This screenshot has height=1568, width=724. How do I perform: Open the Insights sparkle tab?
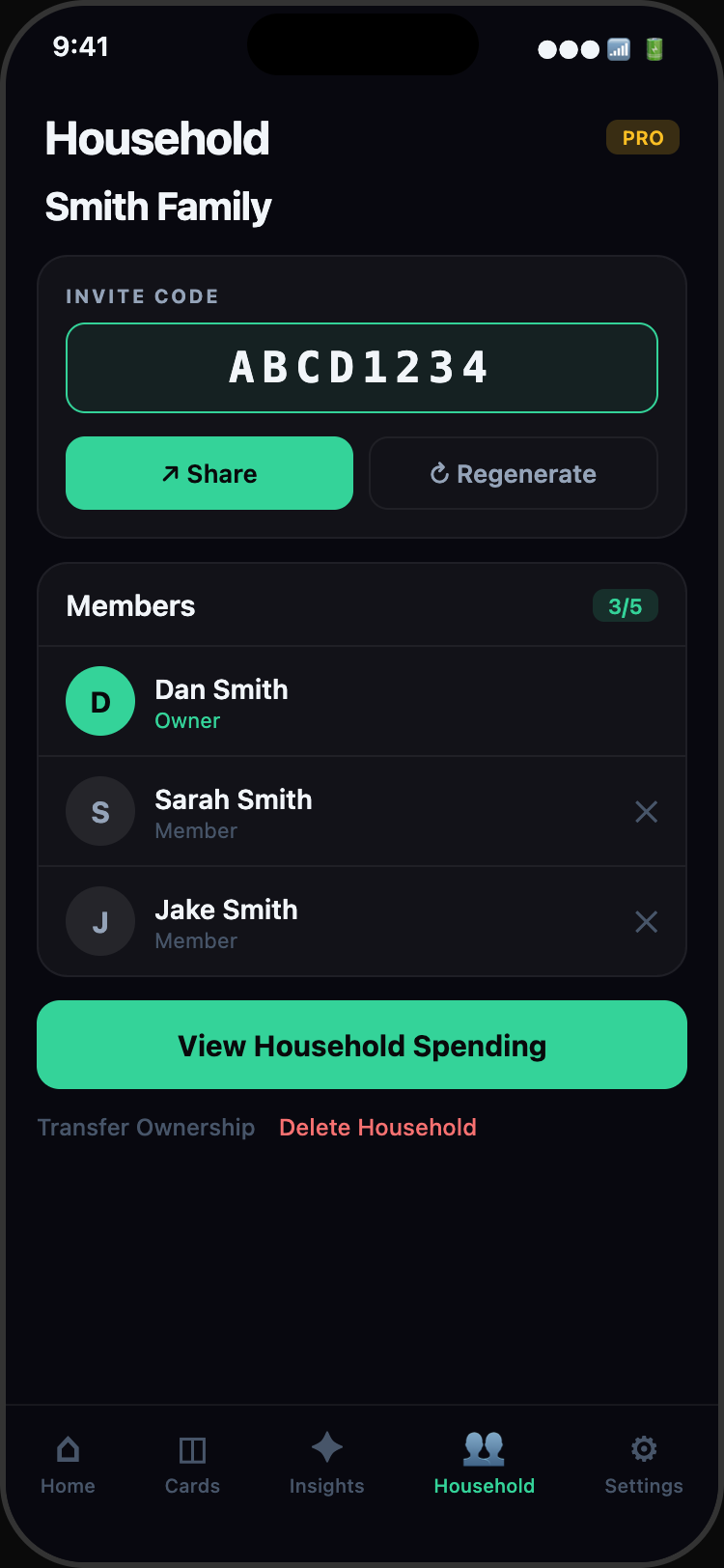[327, 1464]
